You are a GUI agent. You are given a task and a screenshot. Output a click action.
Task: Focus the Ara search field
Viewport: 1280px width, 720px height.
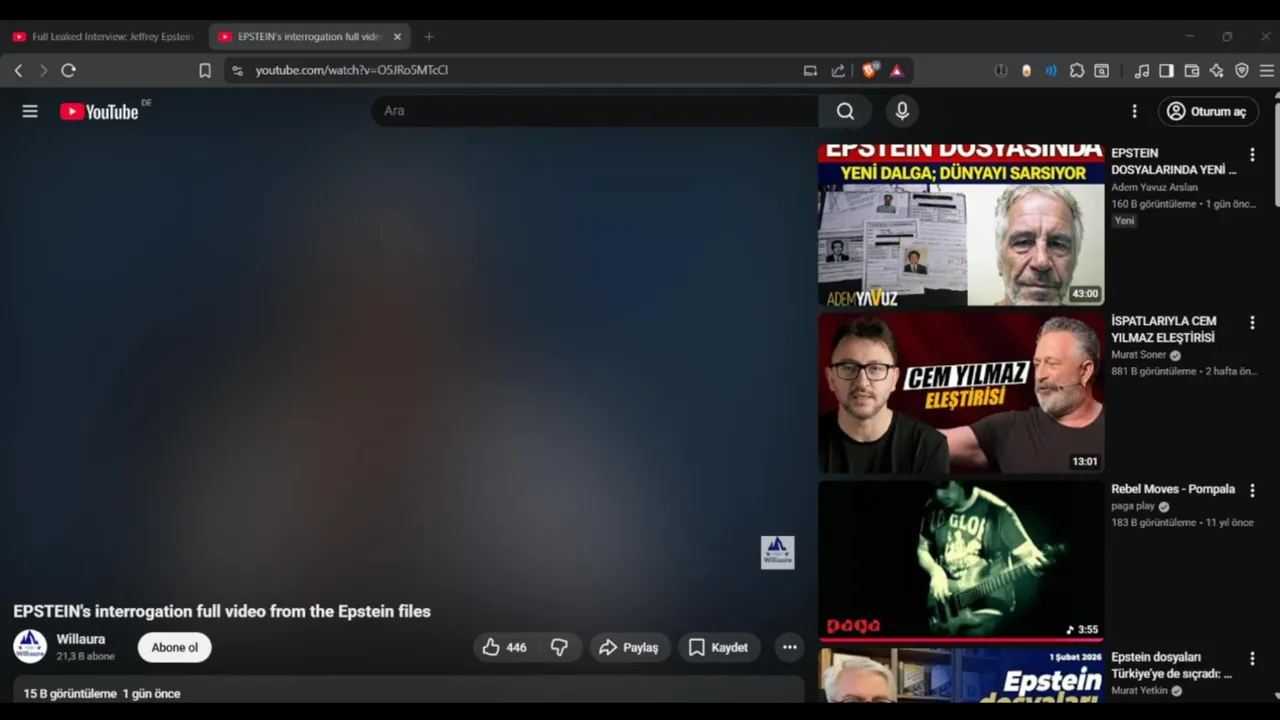tap(595, 111)
